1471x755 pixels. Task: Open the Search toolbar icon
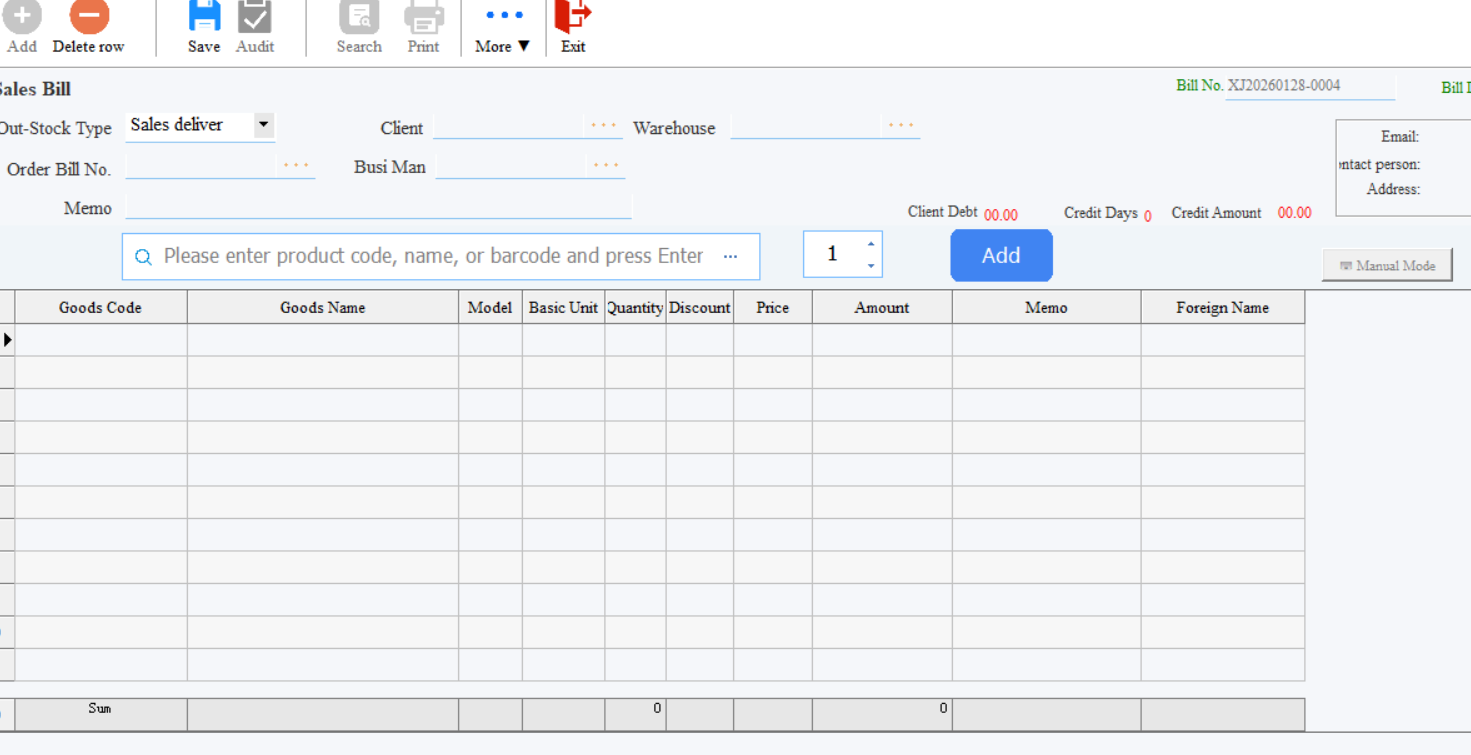click(359, 17)
